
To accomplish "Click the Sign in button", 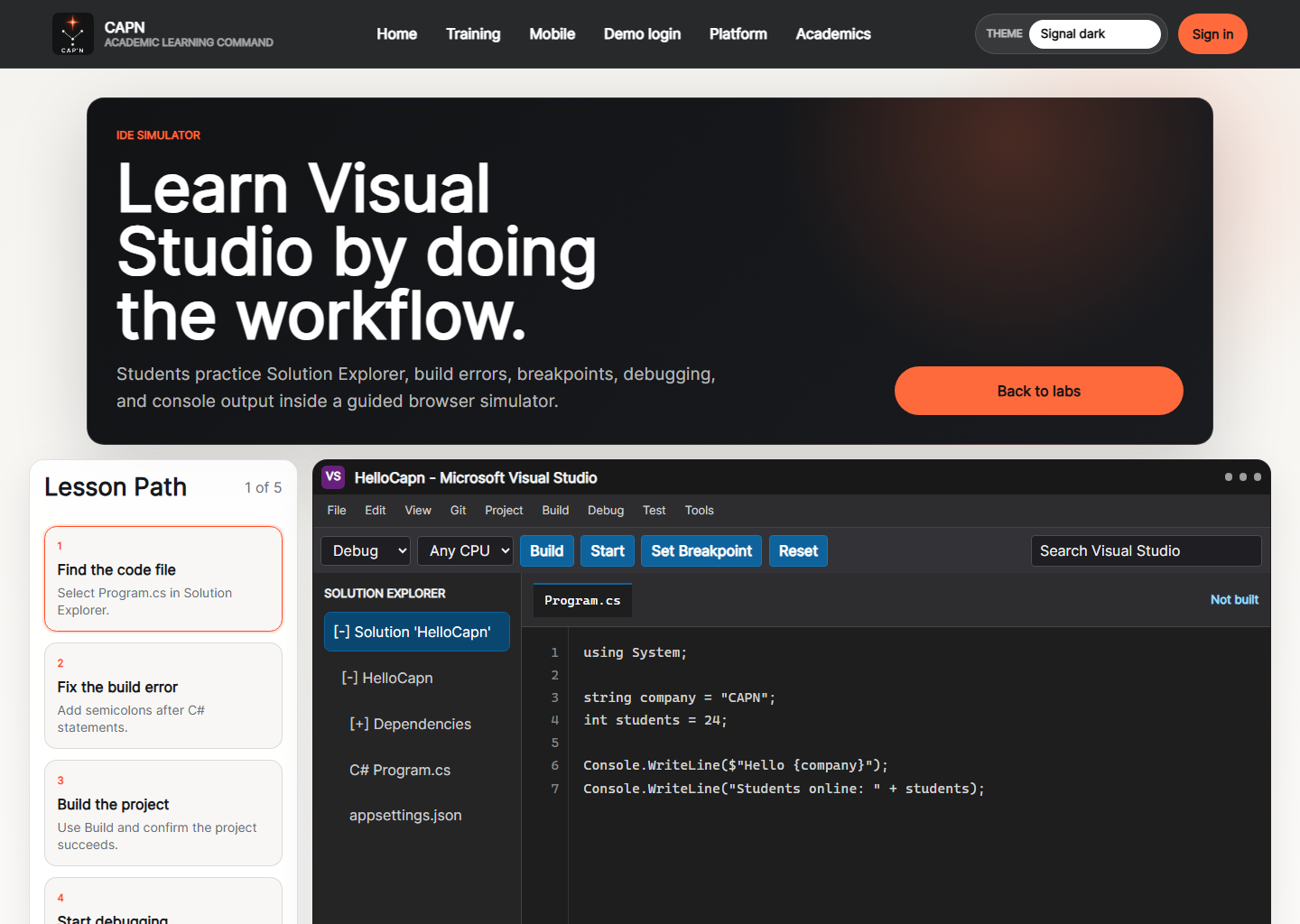I will click(1212, 34).
